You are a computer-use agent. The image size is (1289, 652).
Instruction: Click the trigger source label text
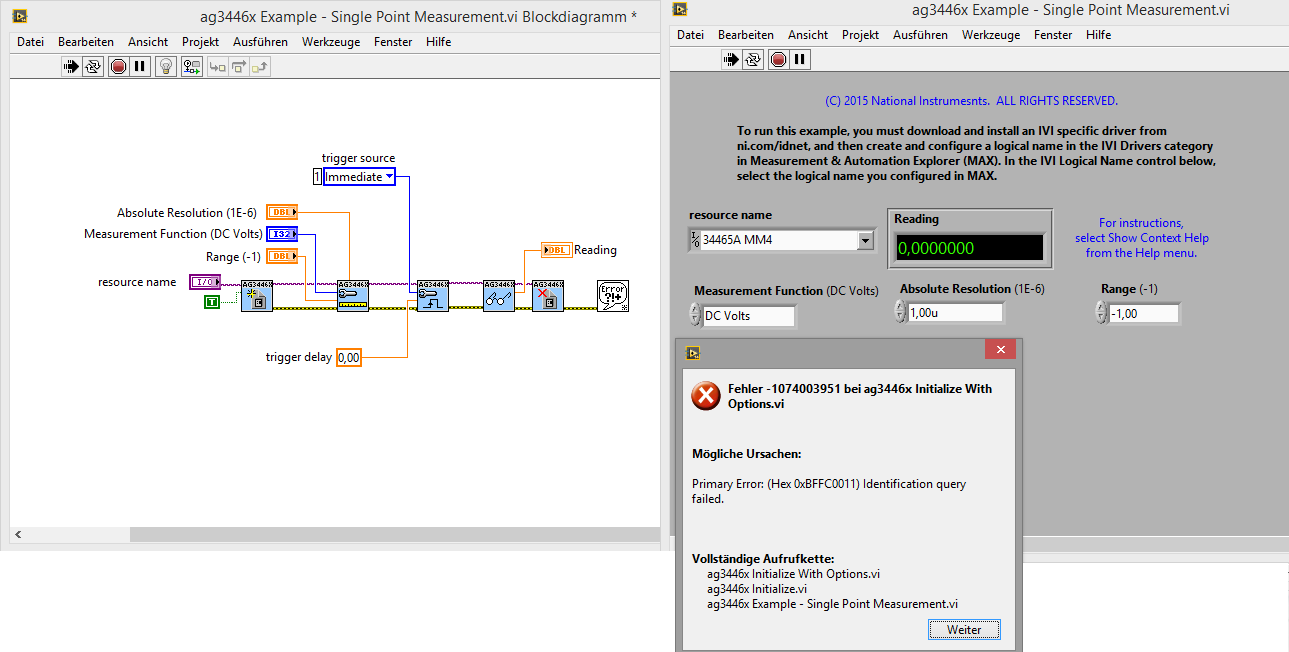(x=358, y=158)
